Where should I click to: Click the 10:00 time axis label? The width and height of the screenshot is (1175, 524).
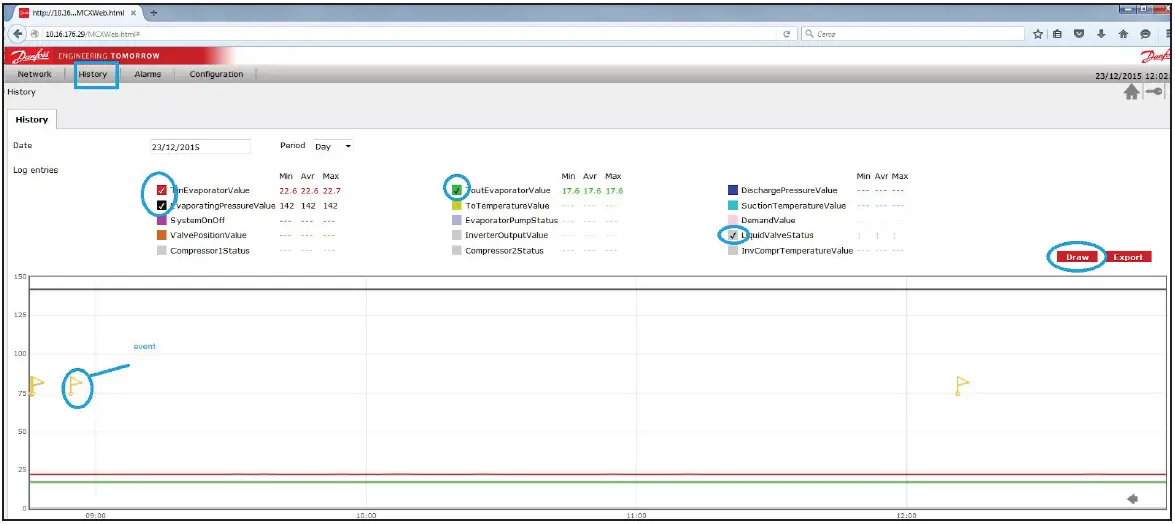coord(366,516)
